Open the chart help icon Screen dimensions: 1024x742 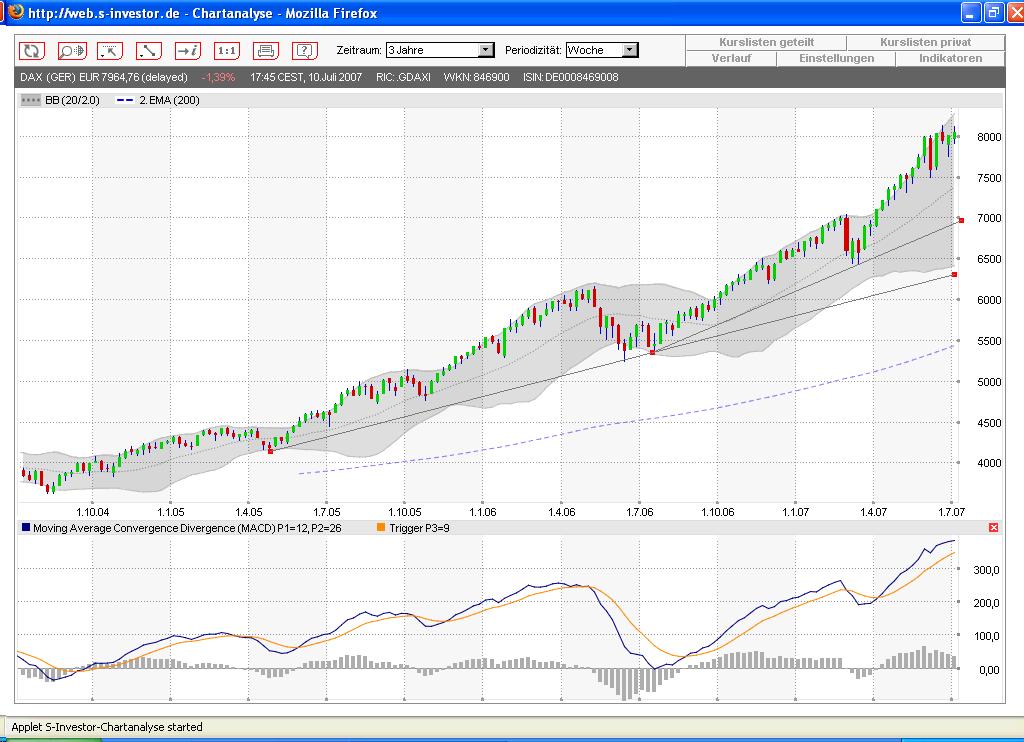(x=303, y=50)
